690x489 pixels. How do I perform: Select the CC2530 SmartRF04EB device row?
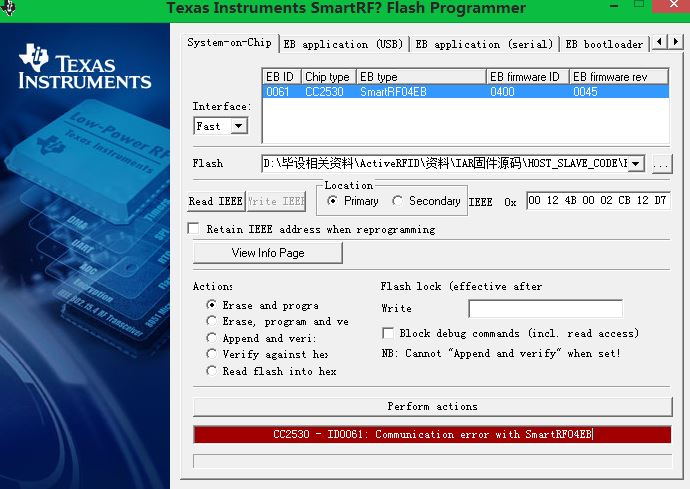(x=466, y=92)
